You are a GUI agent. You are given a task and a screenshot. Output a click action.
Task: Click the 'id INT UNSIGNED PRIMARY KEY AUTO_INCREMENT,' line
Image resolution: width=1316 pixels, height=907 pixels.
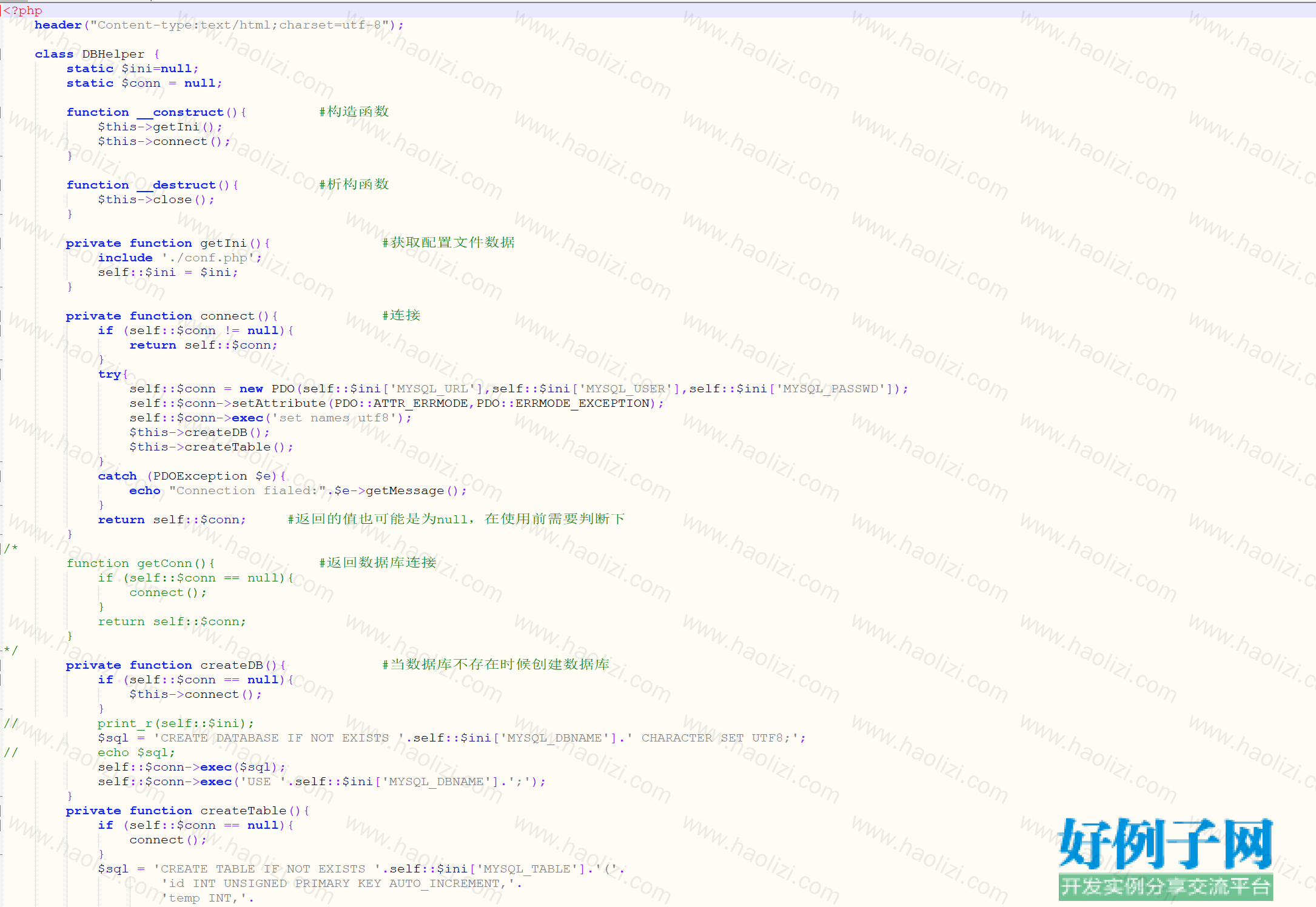[341, 883]
